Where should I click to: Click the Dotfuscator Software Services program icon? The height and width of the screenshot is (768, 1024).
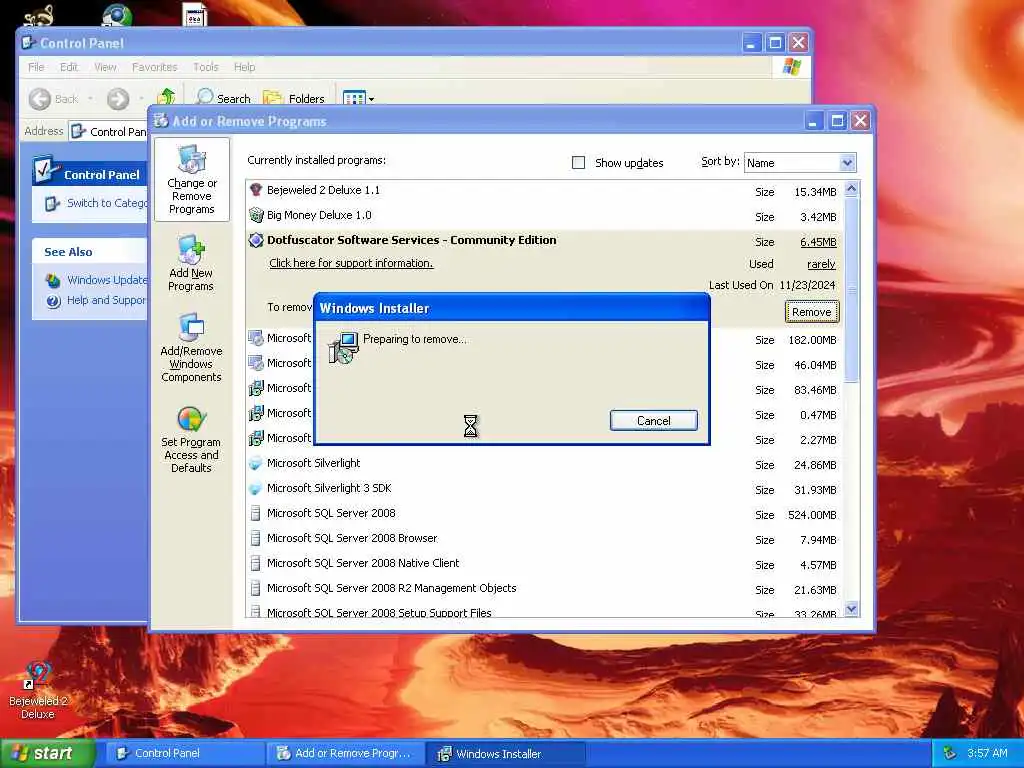tap(256, 240)
